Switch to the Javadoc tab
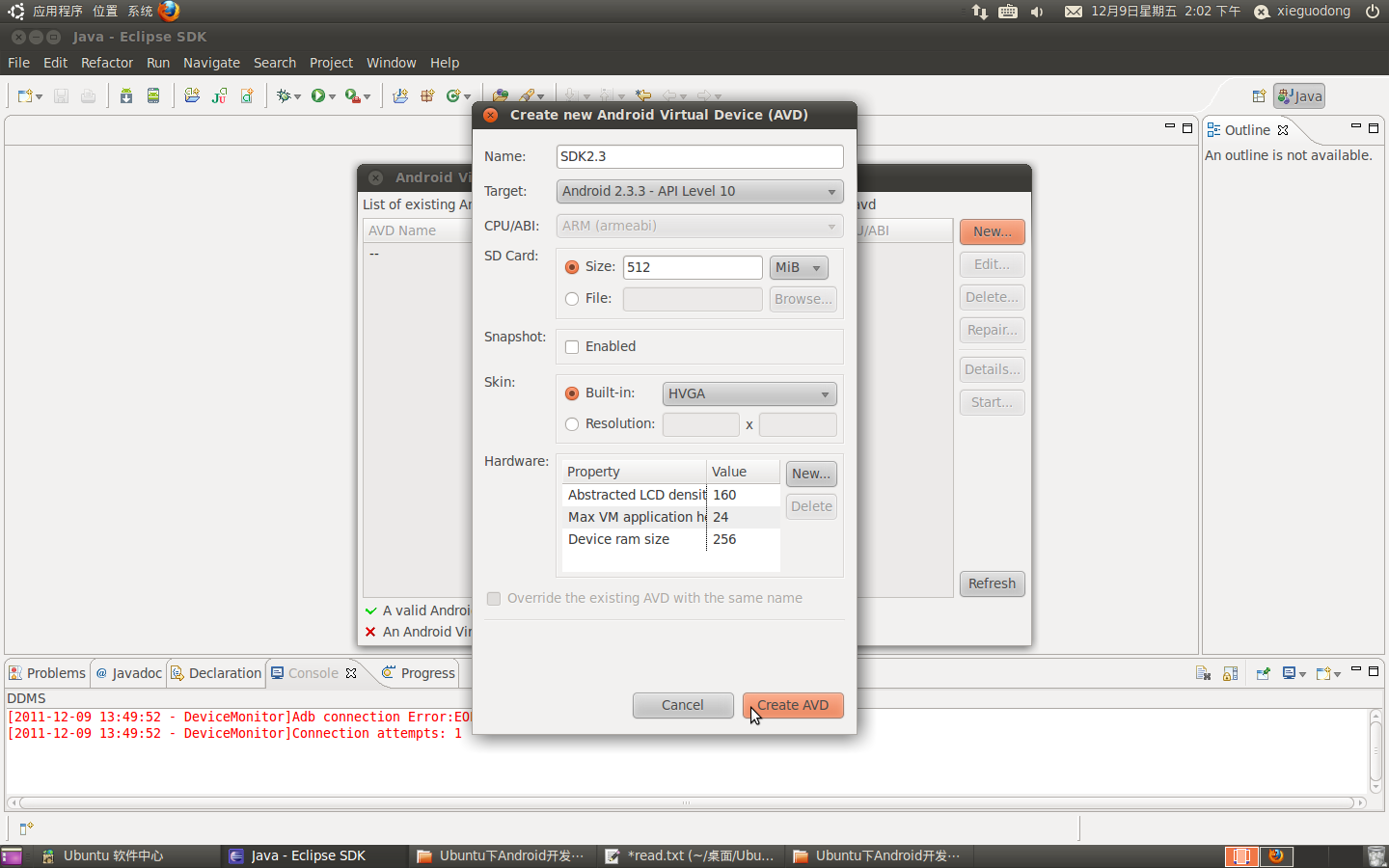 (x=128, y=673)
